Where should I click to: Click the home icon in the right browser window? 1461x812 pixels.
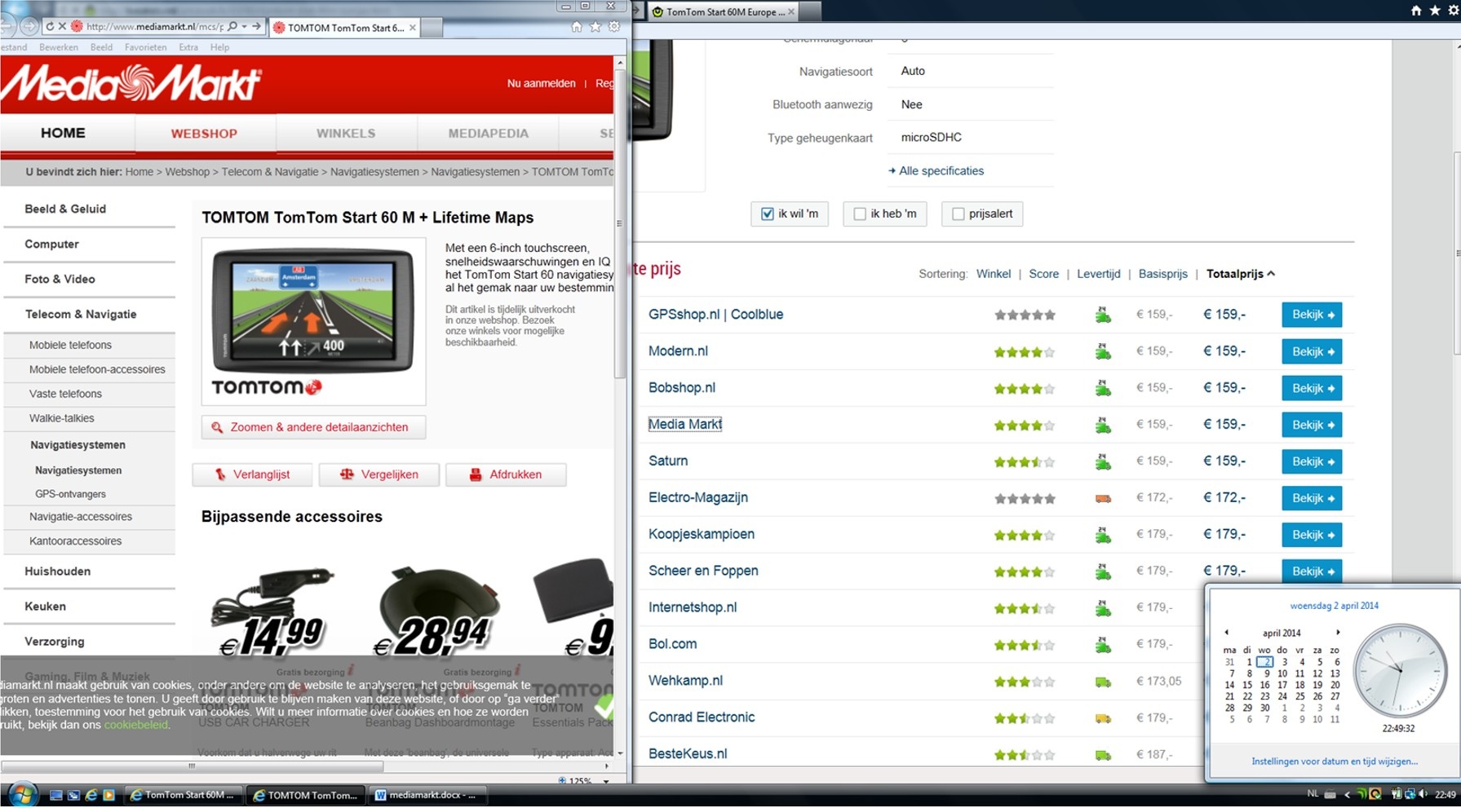click(1416, 11)
